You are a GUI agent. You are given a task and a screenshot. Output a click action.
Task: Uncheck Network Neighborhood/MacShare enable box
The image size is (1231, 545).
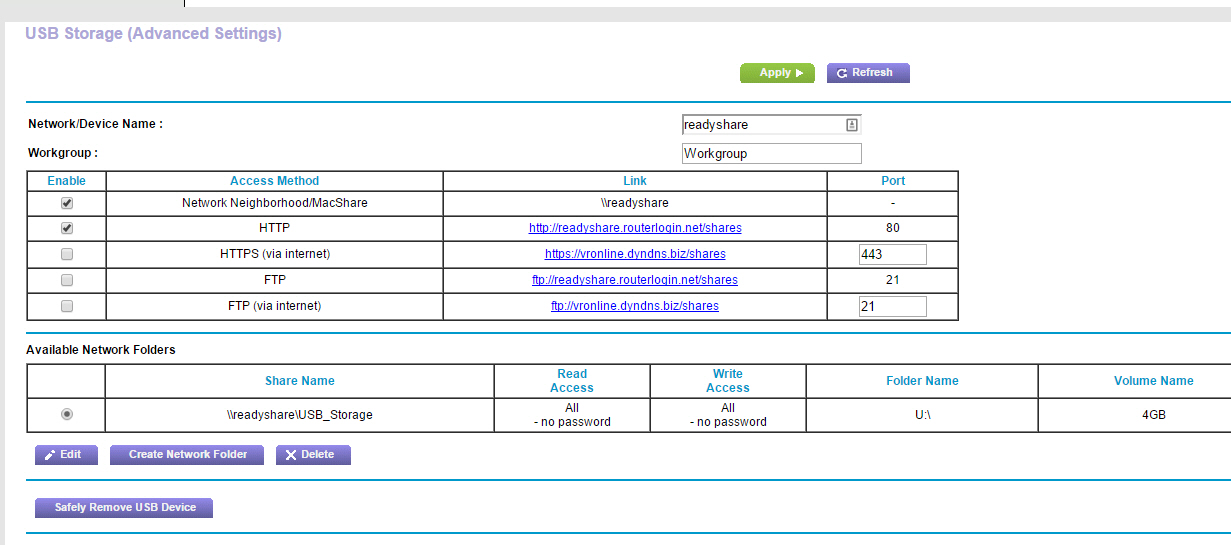click(x=67, y=203)
